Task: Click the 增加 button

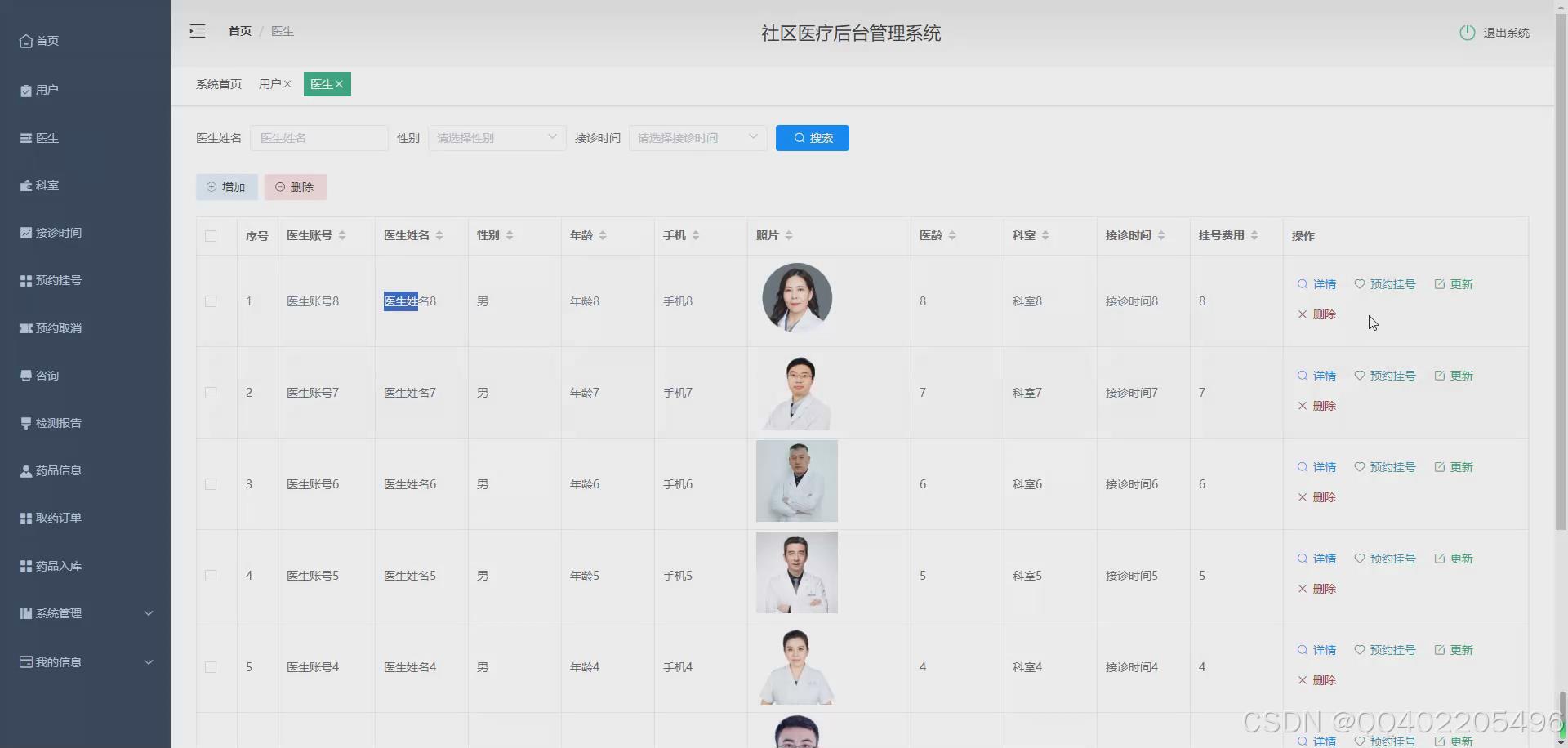Action: (x=227, y=187)
